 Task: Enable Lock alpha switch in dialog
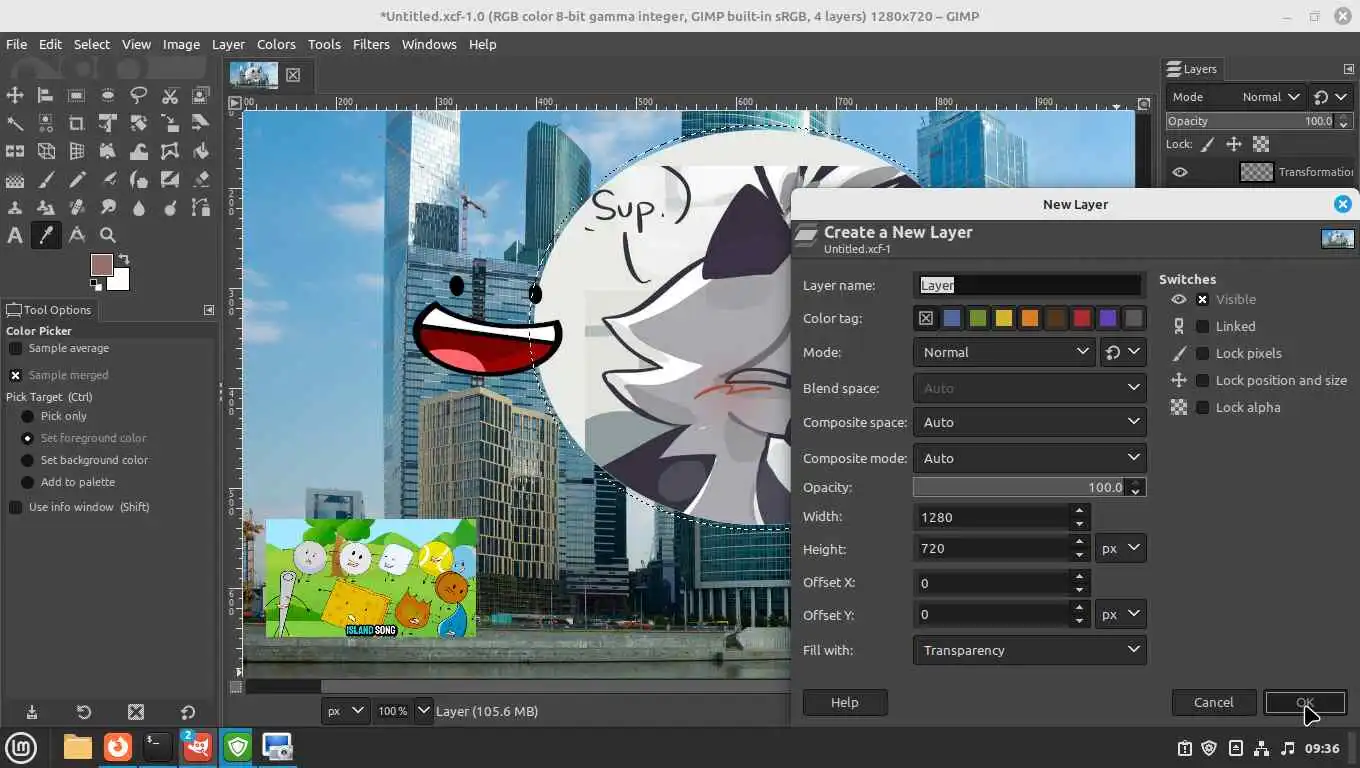(x=1203, y=407)
